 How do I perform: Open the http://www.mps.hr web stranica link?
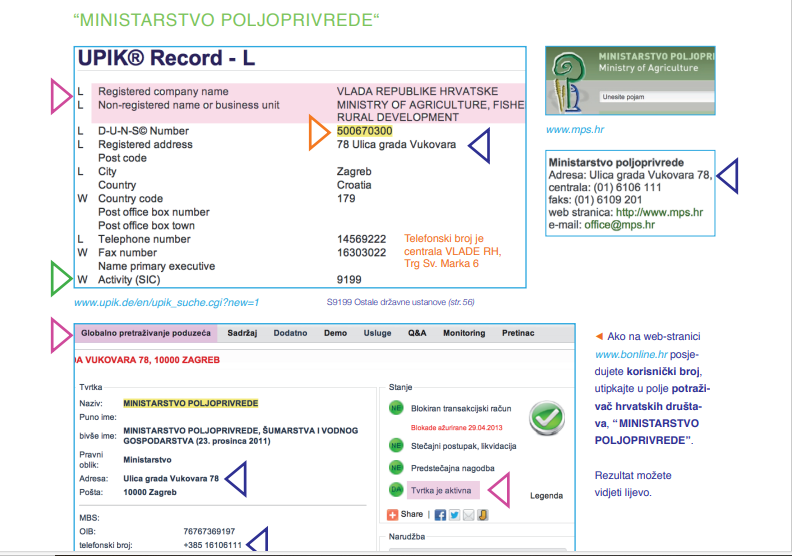659,213
